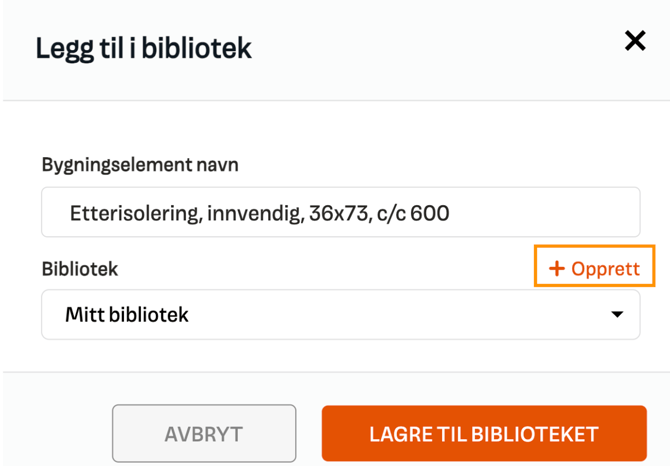
Task: Focus the Bygningselement navn text field
Action: pyautogui.click(x=340, y=213)
